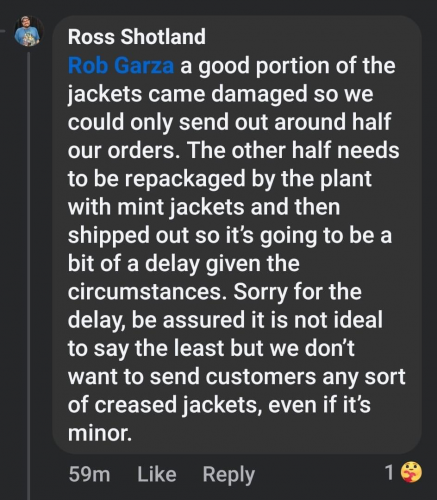Click the final word 'minor.' in the comment
The height and width of the screenshot is (500, 437).
(x=100, y=433)
